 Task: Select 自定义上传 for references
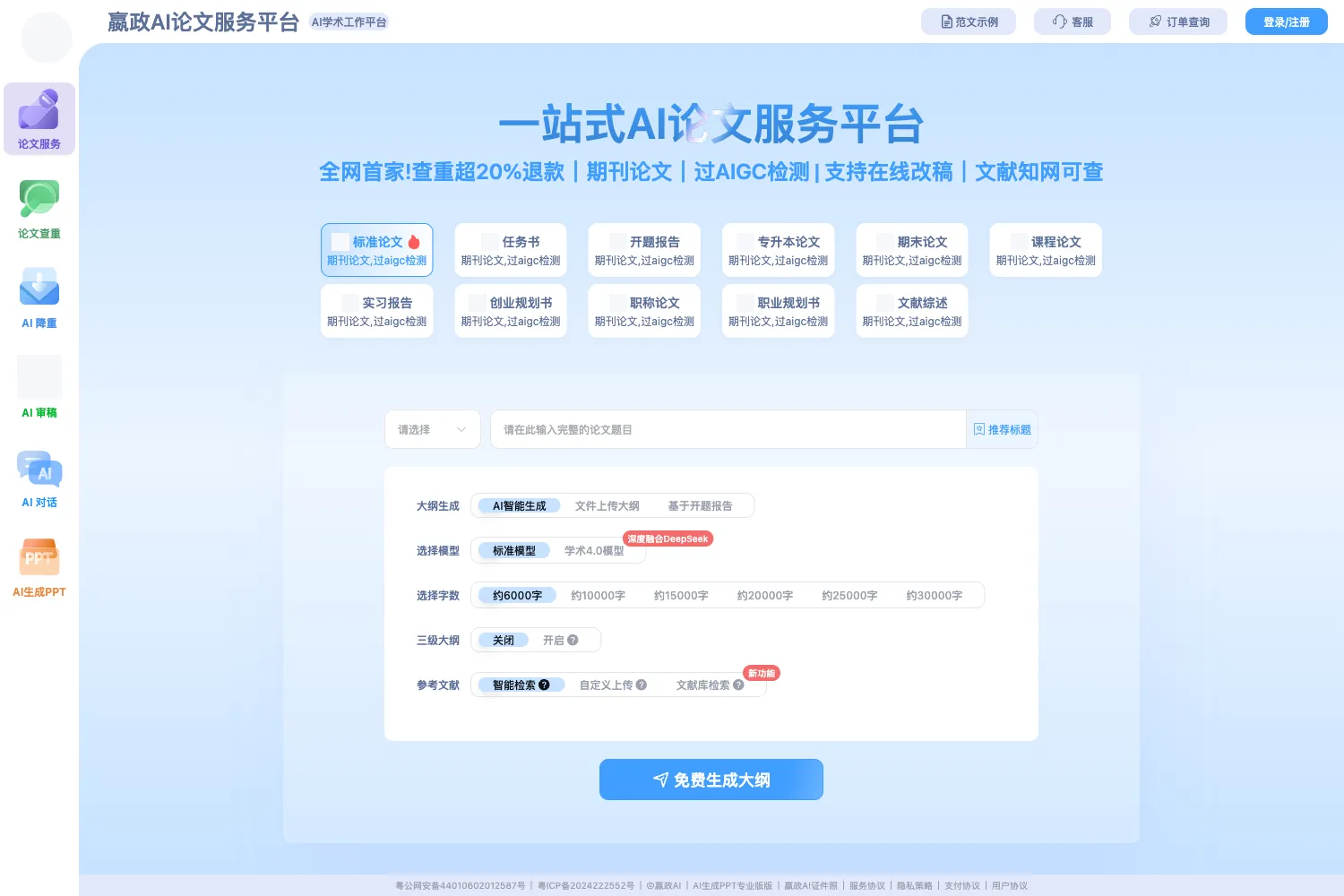click(607, 685)
